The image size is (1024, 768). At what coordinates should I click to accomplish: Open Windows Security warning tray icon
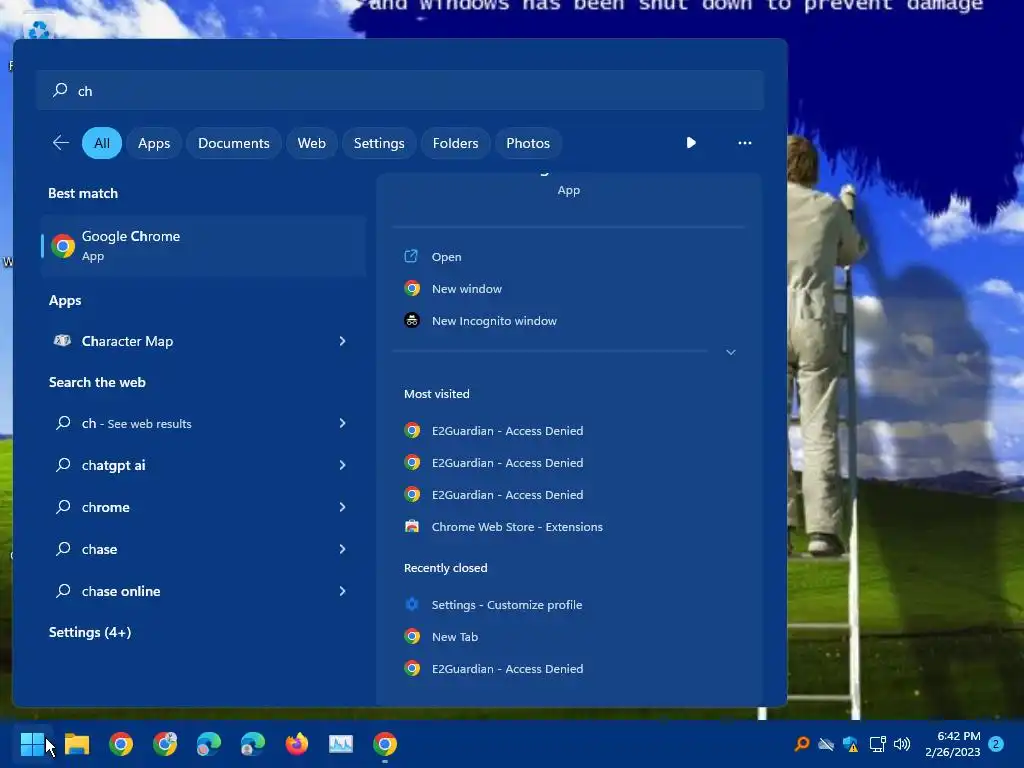click(x=850, y=744)
